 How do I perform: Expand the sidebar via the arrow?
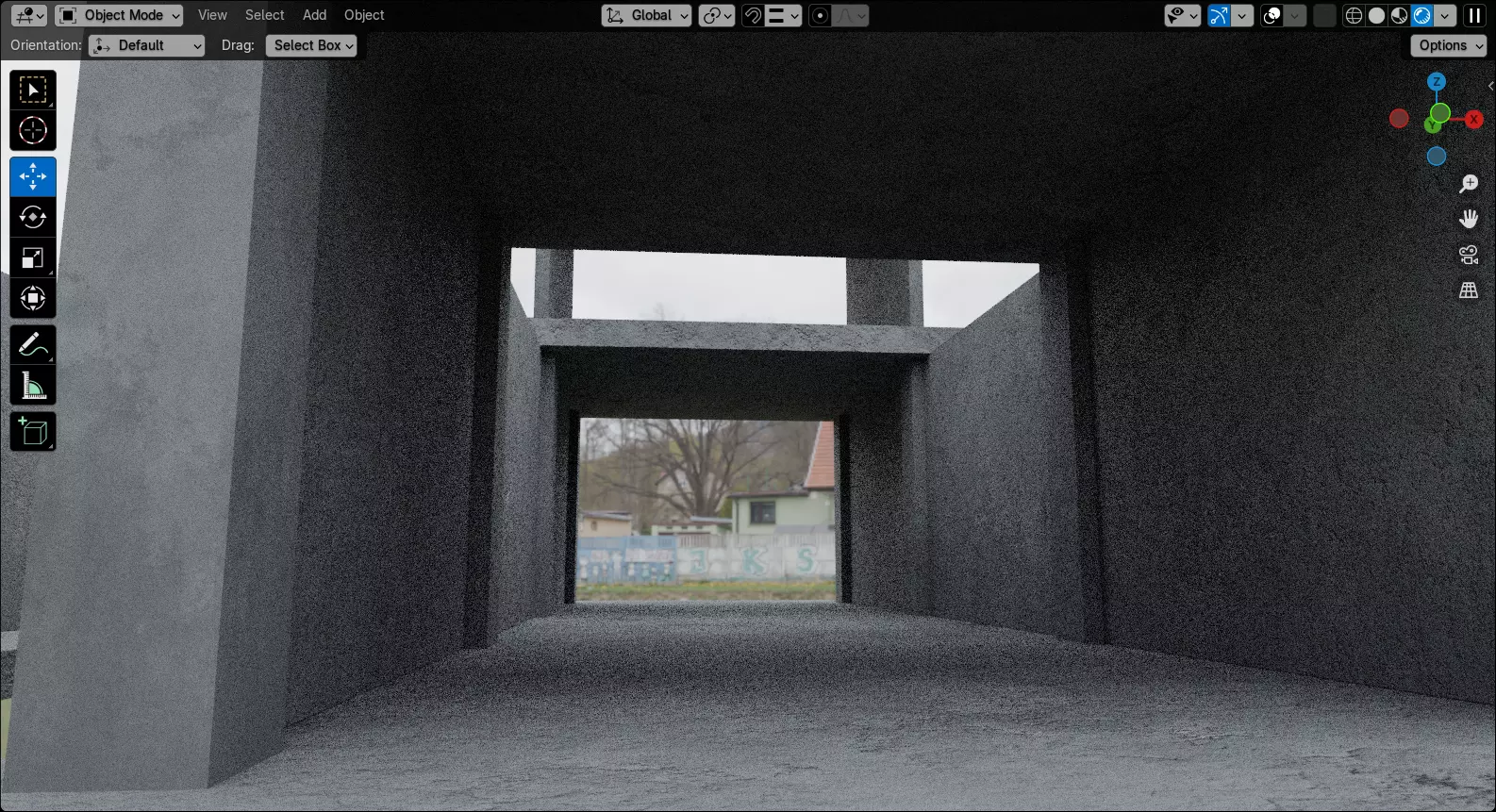1490,86
